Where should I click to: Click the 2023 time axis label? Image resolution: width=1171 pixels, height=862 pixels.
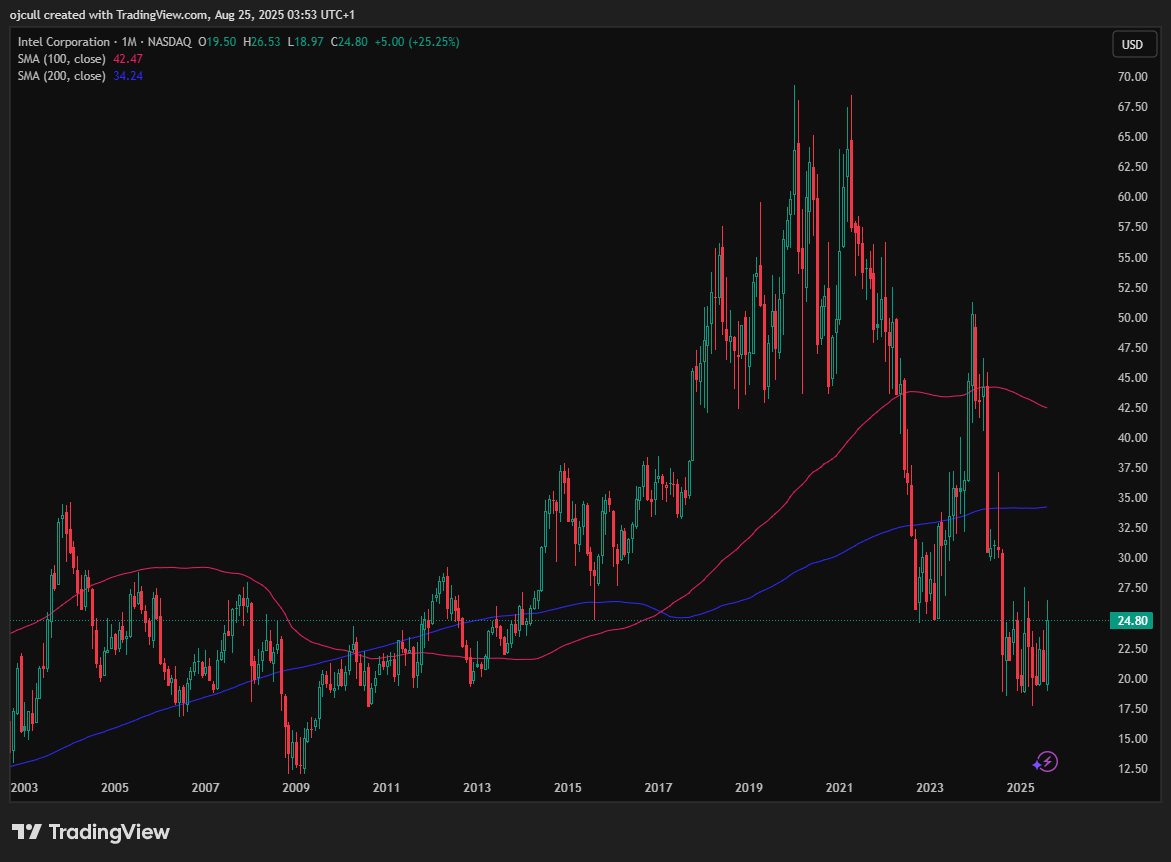pos(930,787)
